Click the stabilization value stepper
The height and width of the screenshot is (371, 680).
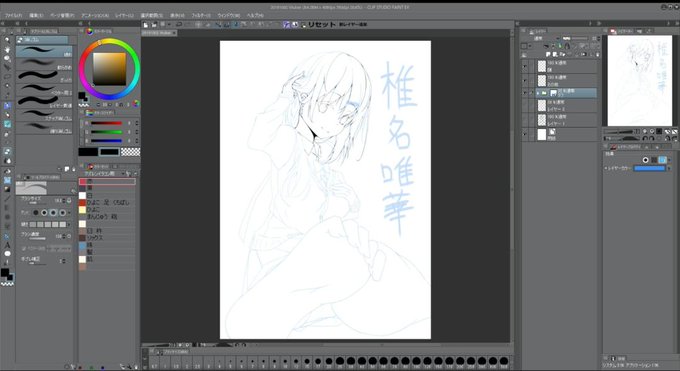tap(64, 261)
